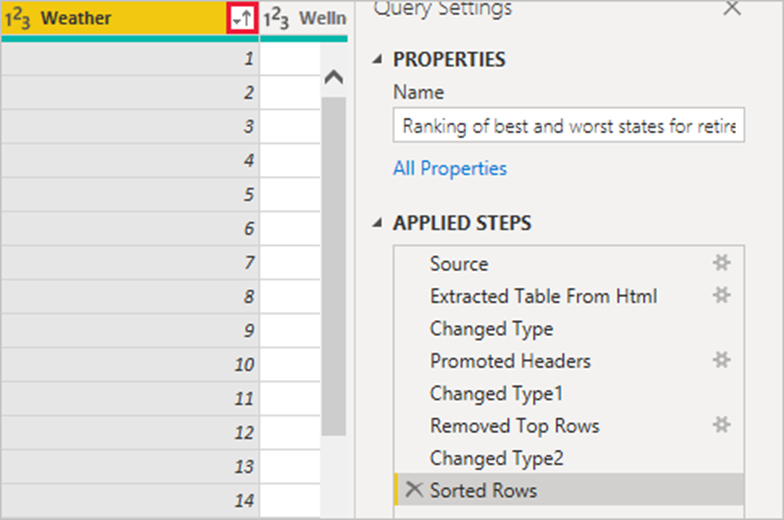Select the Changed Type2 applied step
Image resolution: width=784 pixels, height=520 pixels.
click(496, 458)
